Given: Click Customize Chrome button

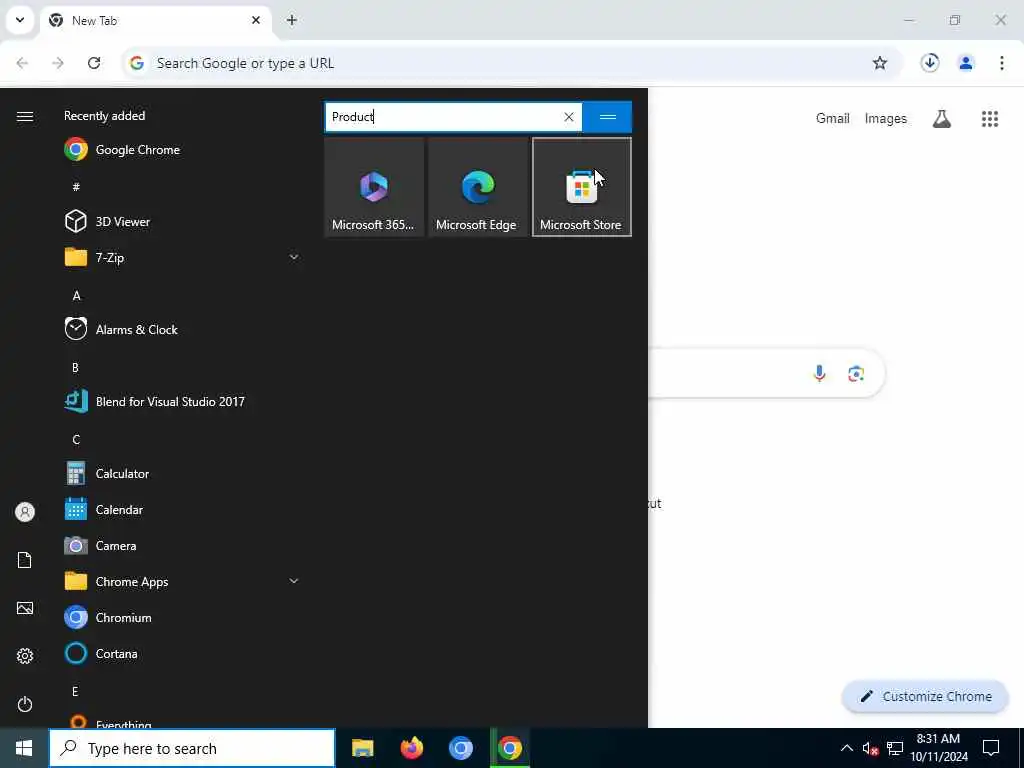Looking at the screenshot, I should (925, 696).
